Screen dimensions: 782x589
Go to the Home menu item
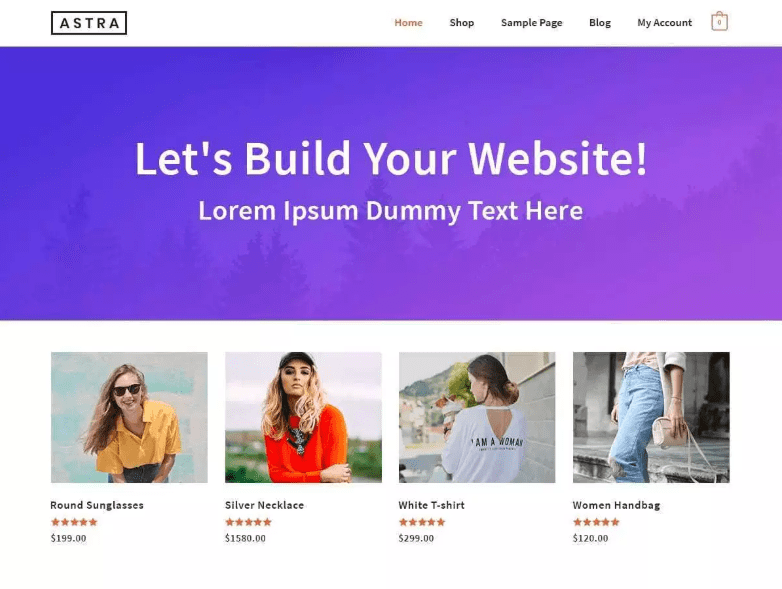coord(408,22)
